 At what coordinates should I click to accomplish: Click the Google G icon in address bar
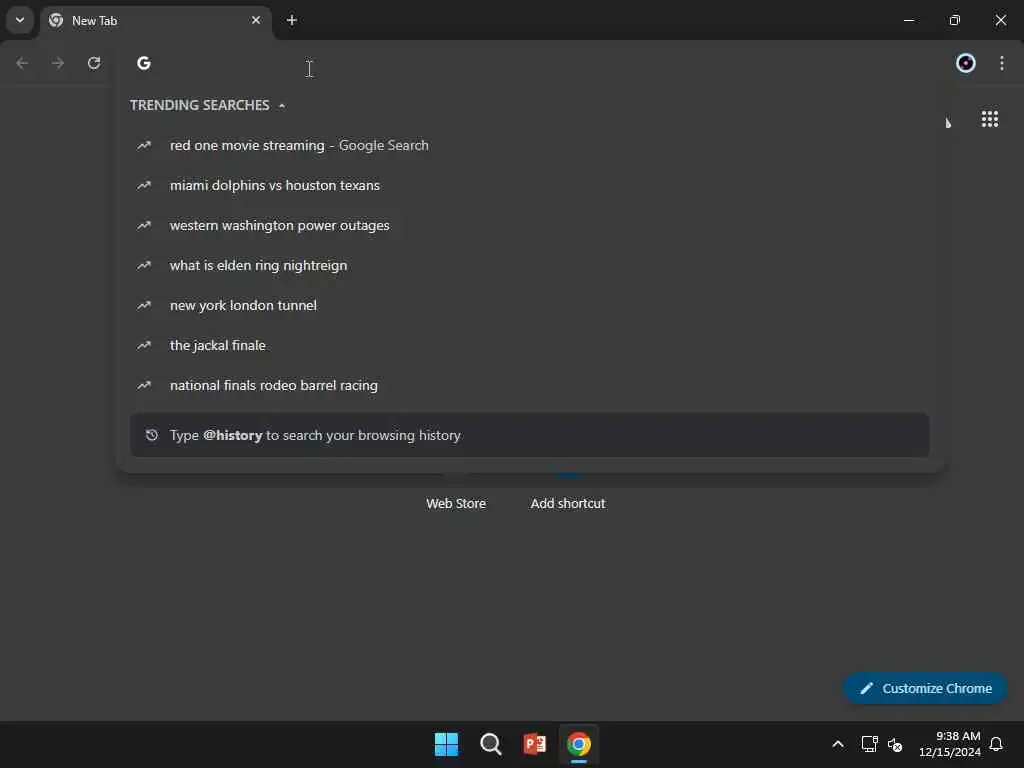tap(144, 63)
